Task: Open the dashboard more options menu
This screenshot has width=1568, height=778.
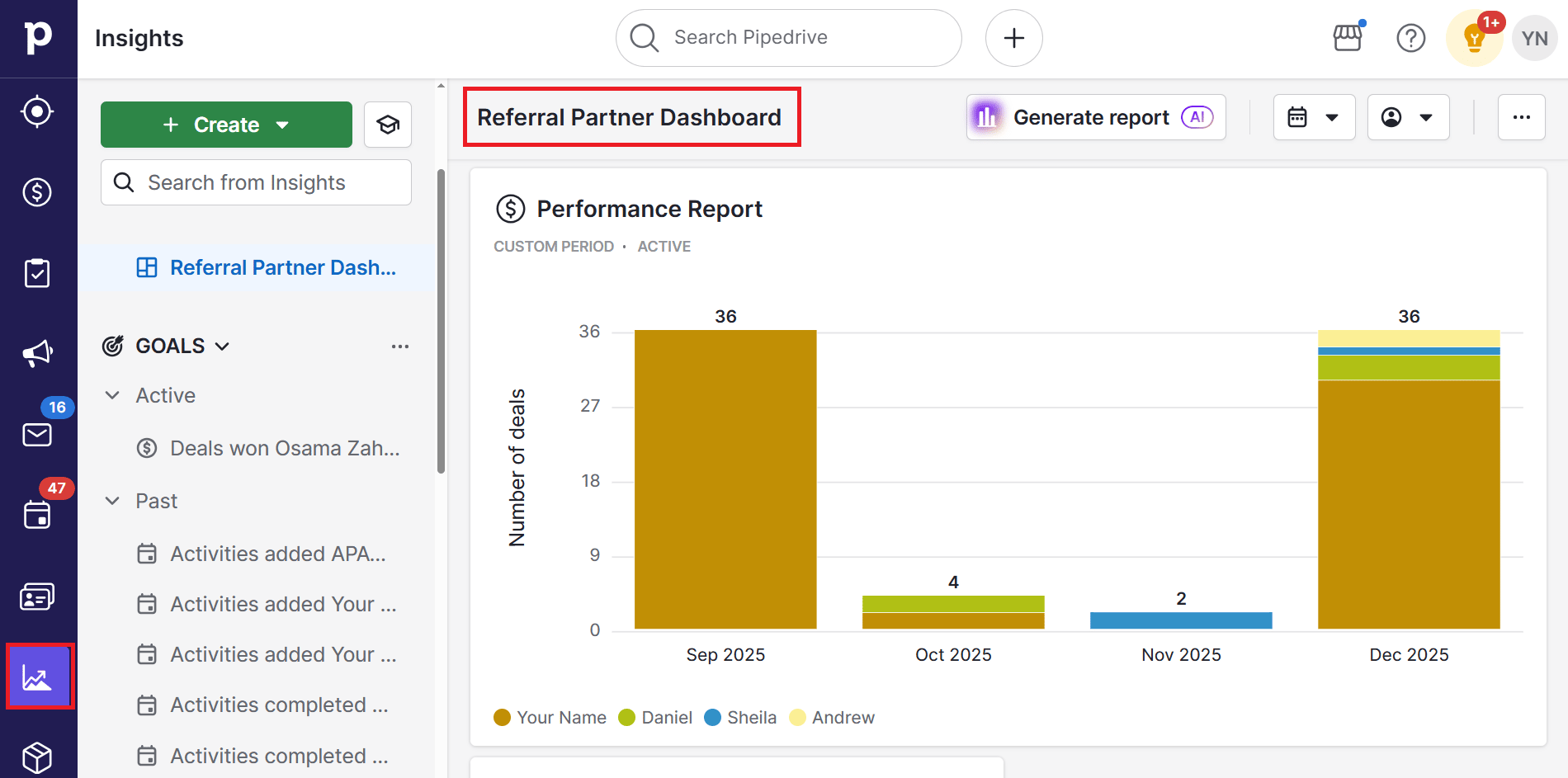Action: (x=1522, y=117)
